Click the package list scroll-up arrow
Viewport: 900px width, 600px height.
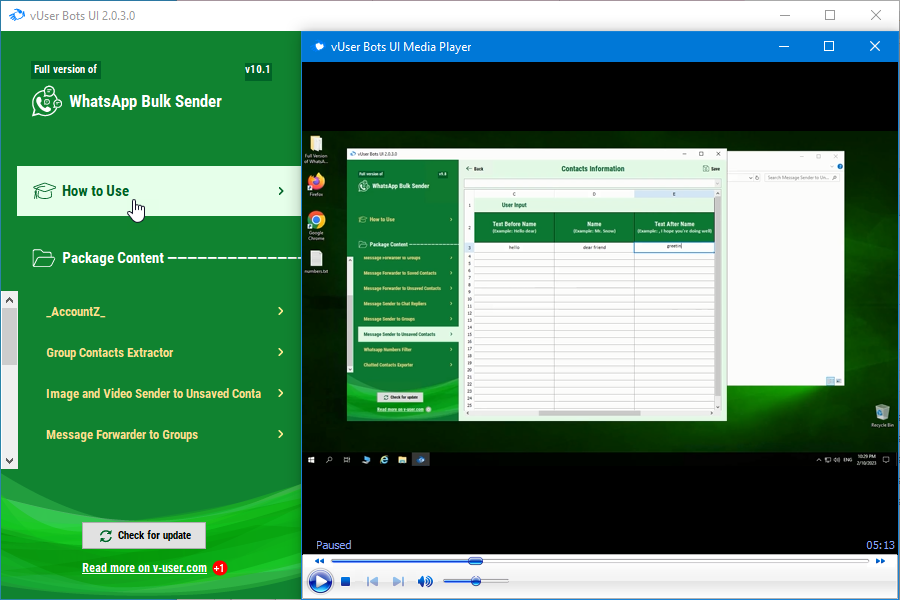click(x=9, y=300)
